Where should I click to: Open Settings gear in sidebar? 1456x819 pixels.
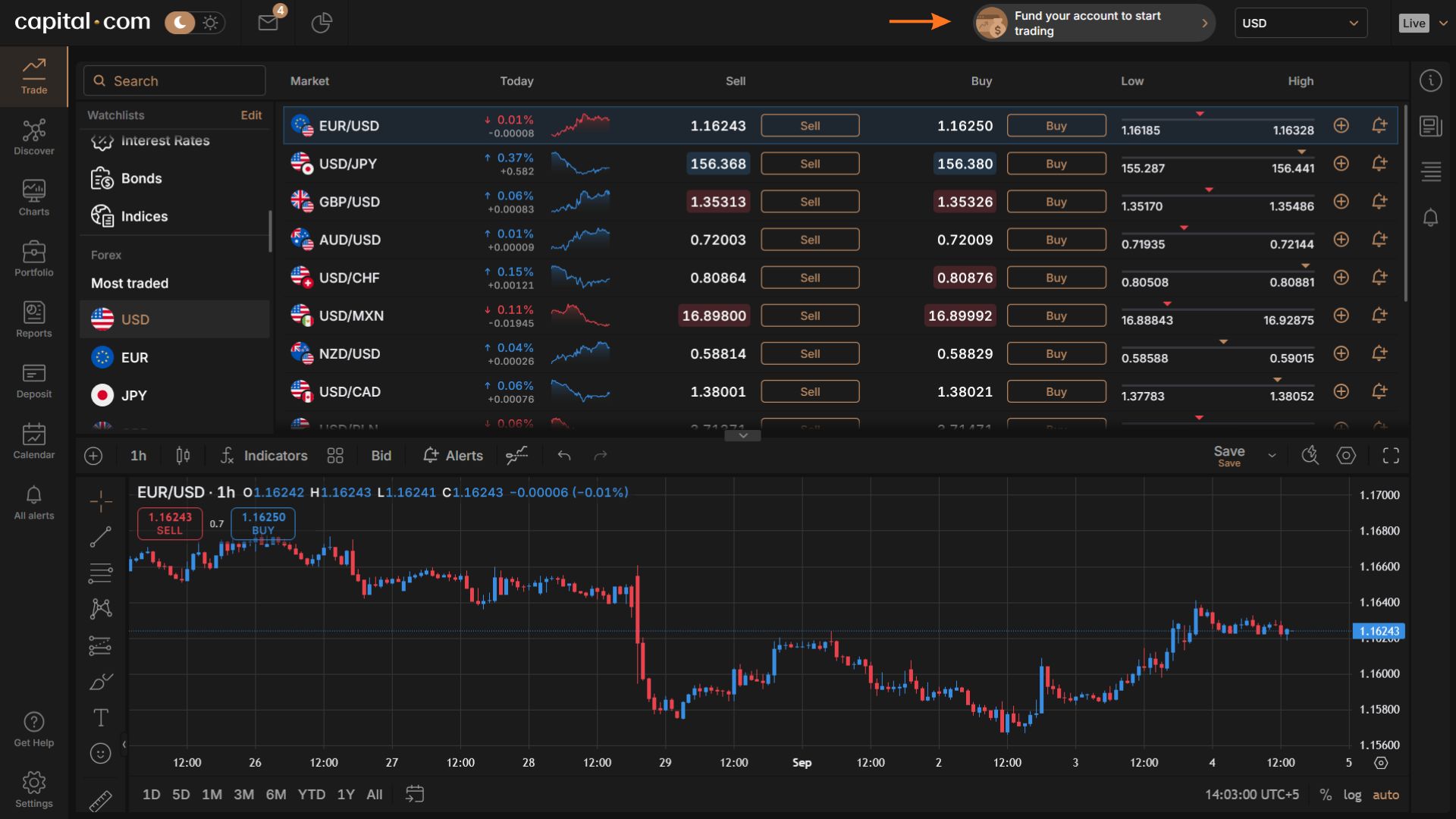34,790
